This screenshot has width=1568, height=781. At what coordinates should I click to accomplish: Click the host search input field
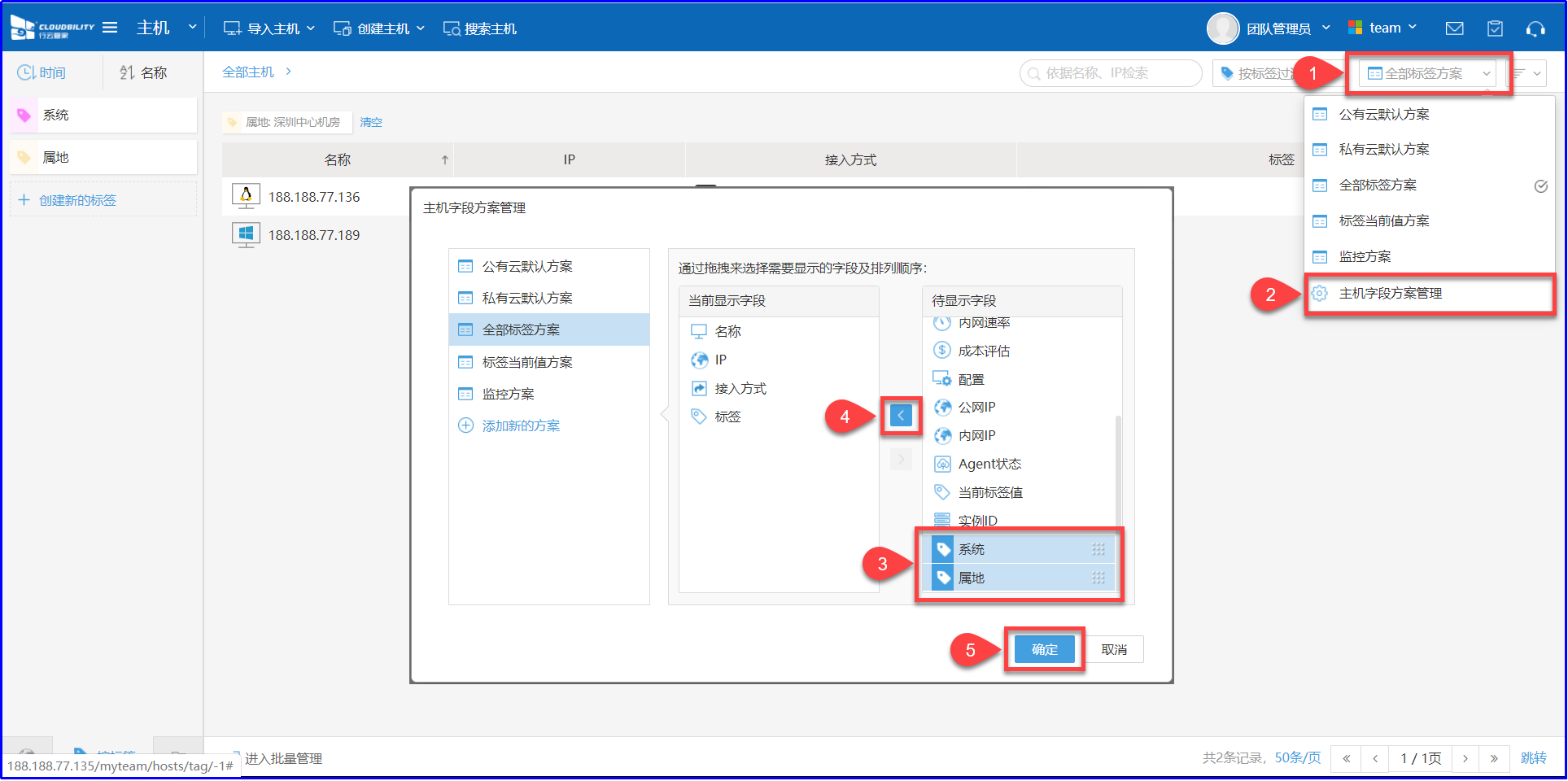tap(1110, 73)
